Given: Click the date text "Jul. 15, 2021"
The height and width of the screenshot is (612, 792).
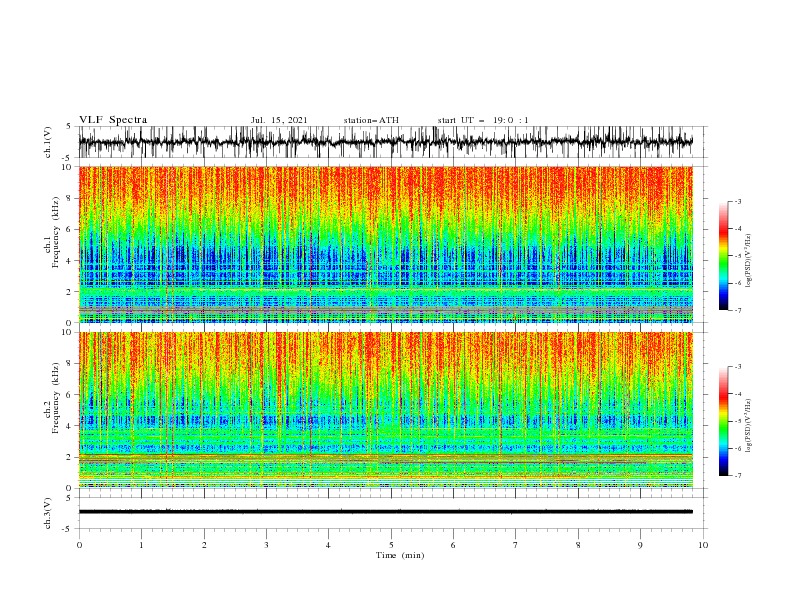Looking at the screenshot, I should 279,120.
